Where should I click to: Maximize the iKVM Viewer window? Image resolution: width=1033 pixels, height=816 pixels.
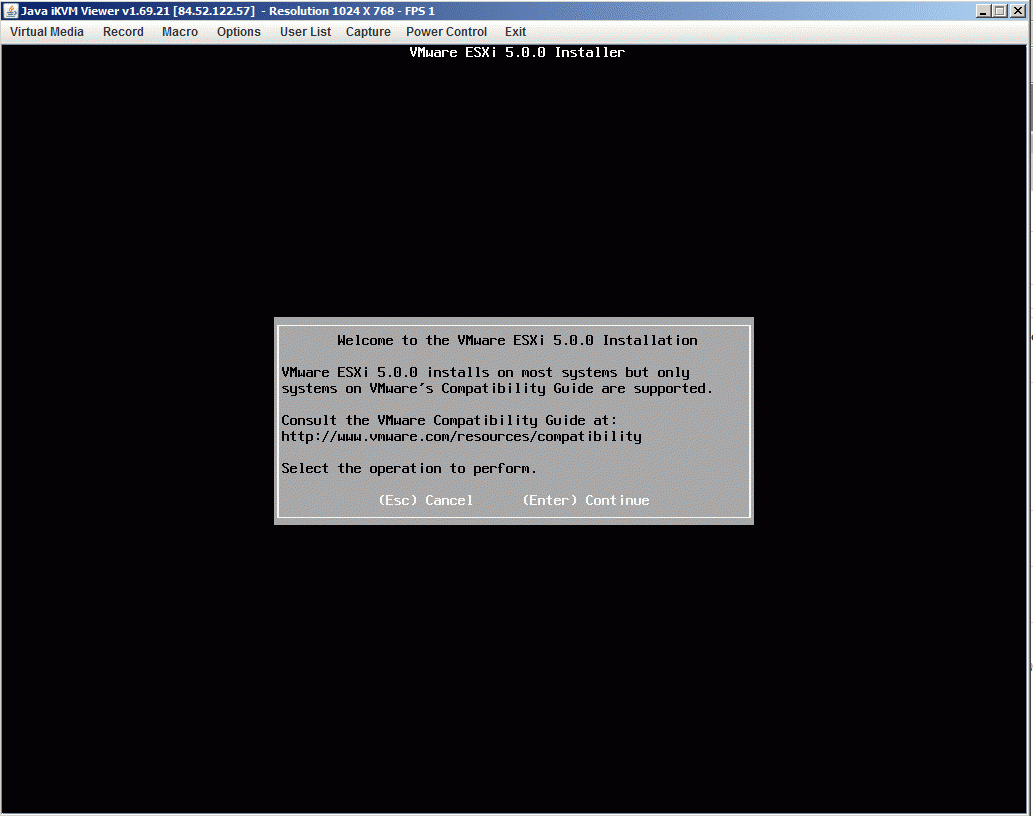[1000, 11]
